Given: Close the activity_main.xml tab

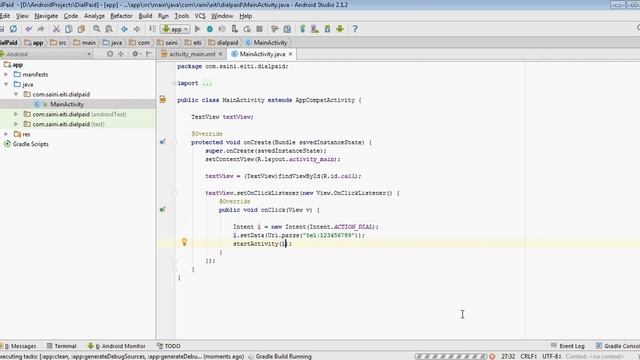Looking at the screenshot, I should tap(220, 54).
